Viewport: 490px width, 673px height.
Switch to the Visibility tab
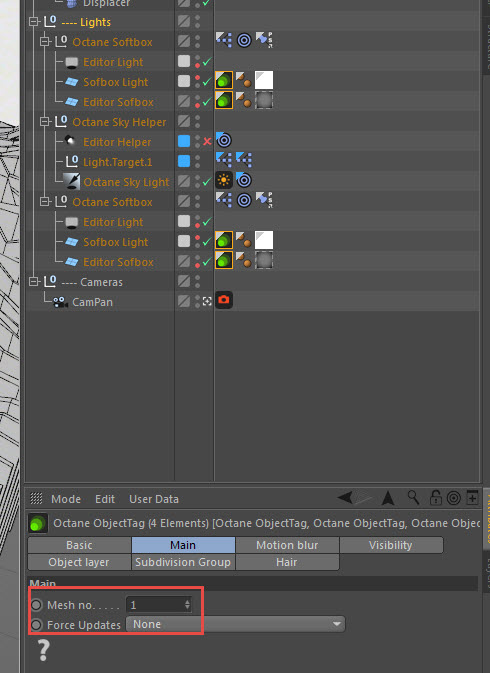point(391,545)
